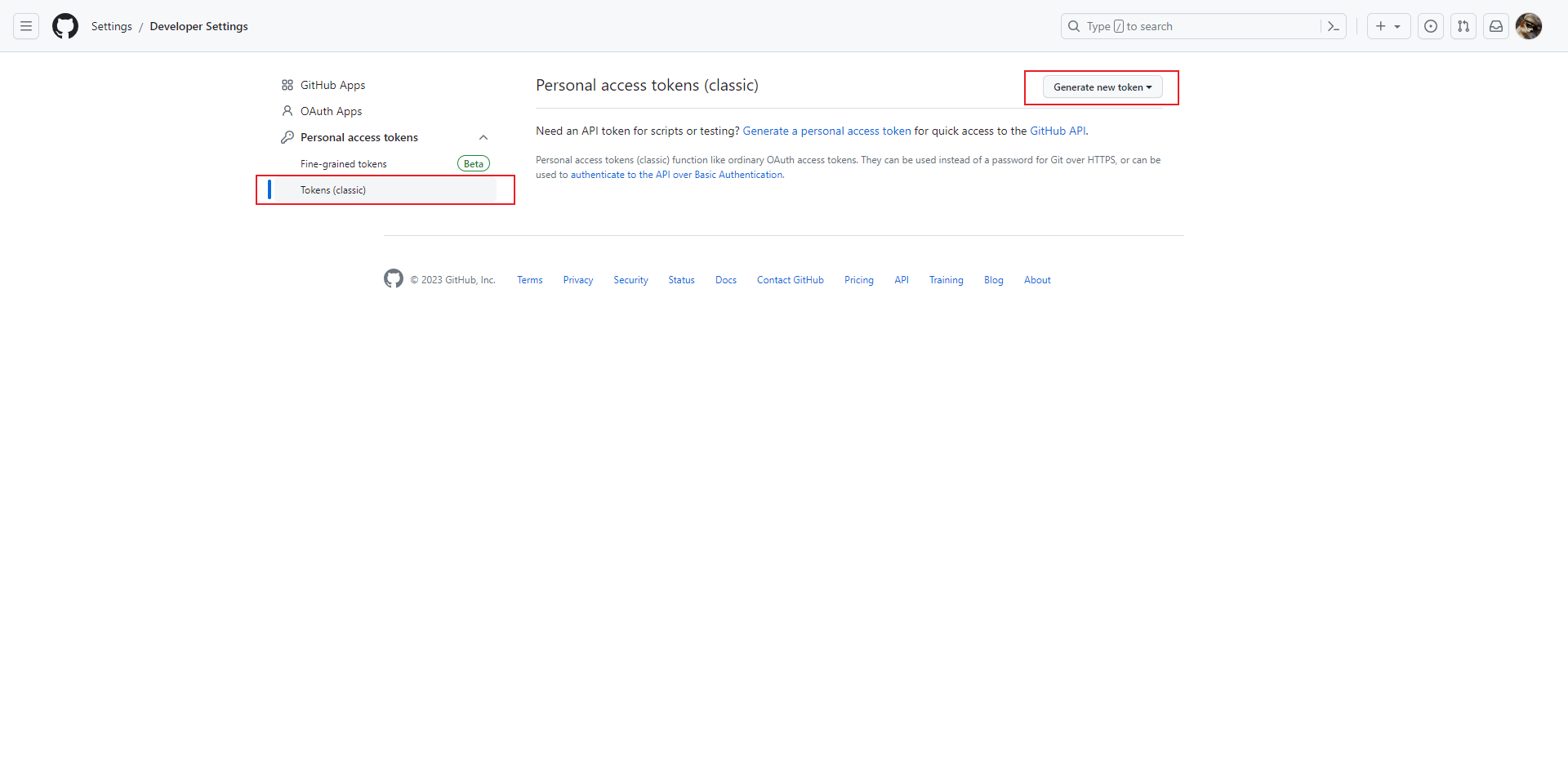
Task: Open the hamburger navigation menu
Action: (26, 26)
